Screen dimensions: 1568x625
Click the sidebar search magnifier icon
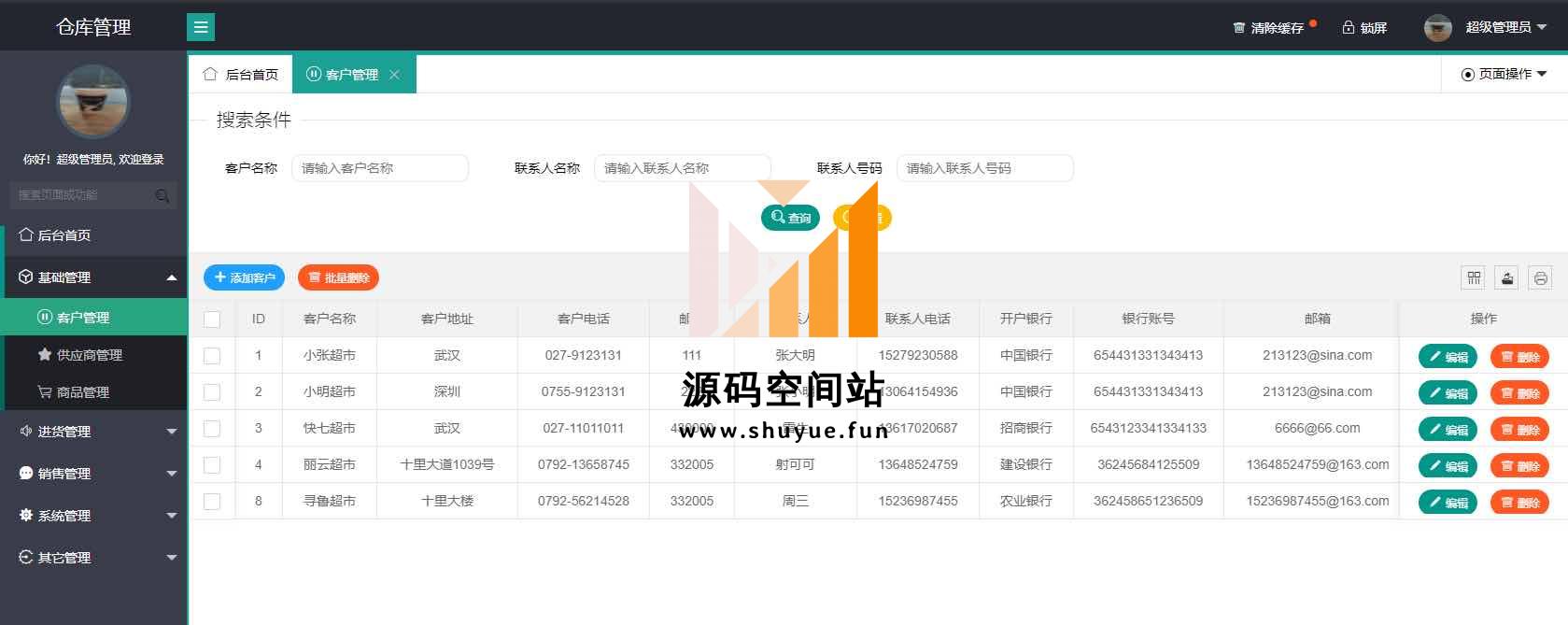pyautogui.click(x=162, y=195)
